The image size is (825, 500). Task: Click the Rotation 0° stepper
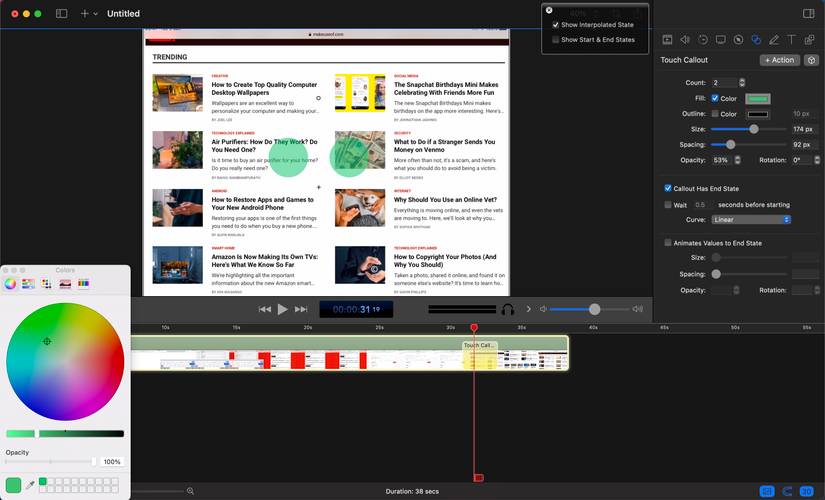[817, 160]
